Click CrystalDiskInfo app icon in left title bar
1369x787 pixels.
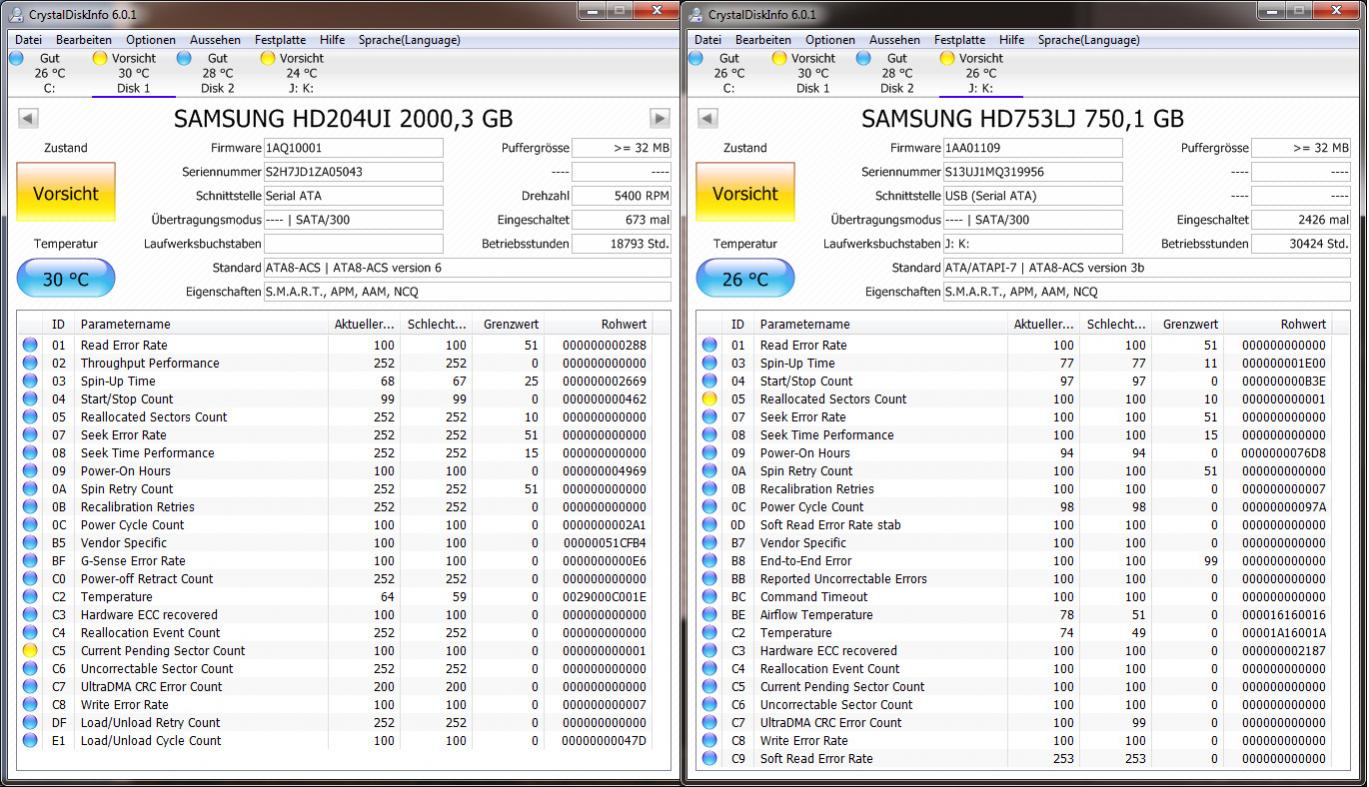16,14
